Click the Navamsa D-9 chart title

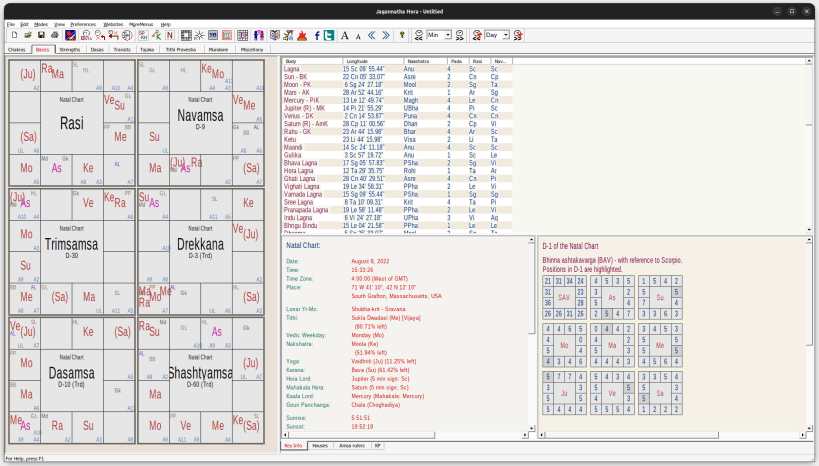coord(200,118)
